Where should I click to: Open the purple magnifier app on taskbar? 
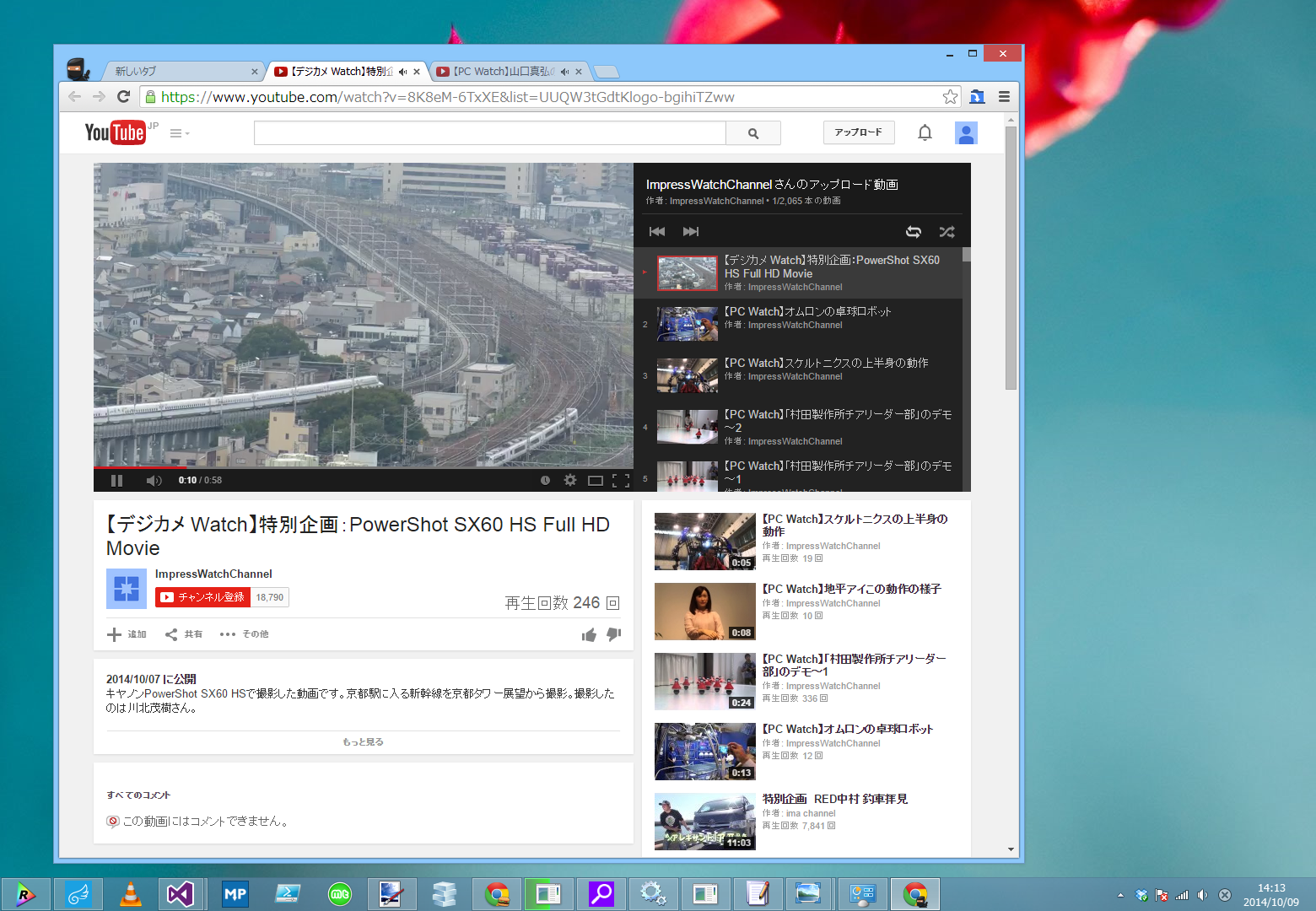pos(601,894)
